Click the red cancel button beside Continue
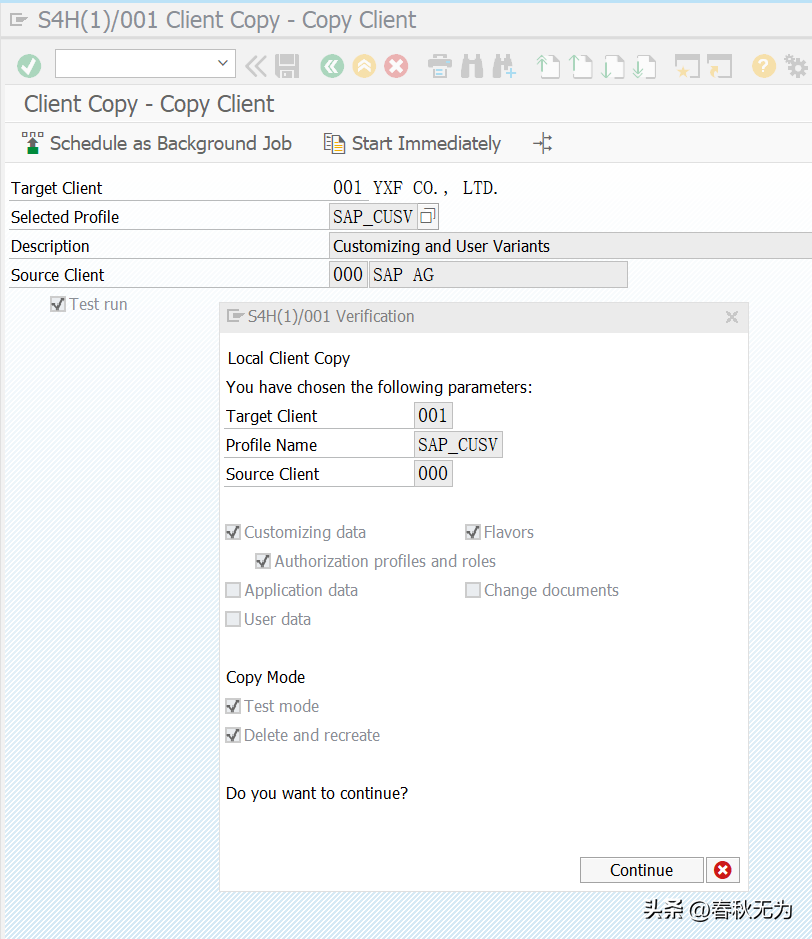812x939 pixels. tap(723, 870)
